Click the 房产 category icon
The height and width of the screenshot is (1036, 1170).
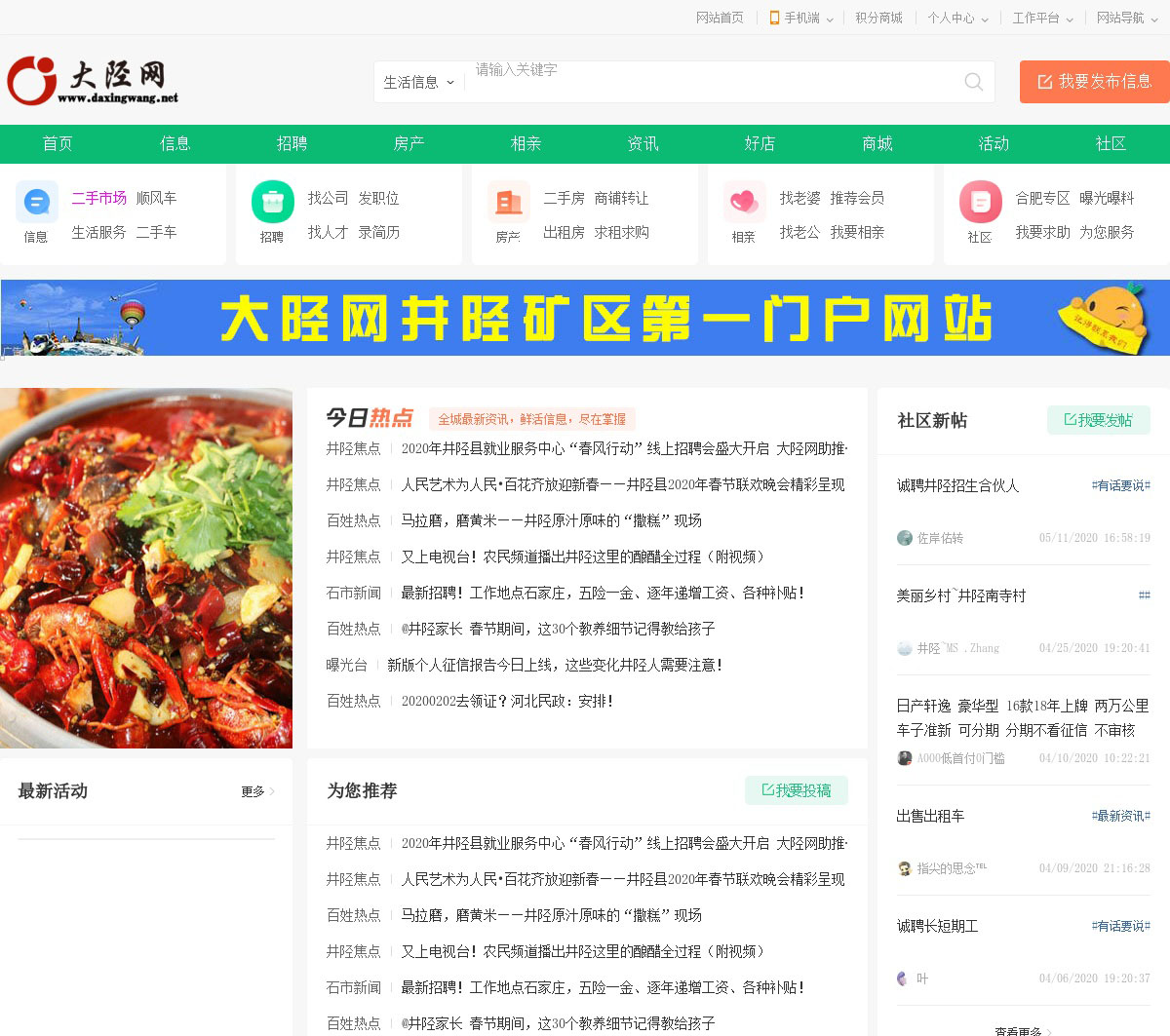[x=509, y=202]
